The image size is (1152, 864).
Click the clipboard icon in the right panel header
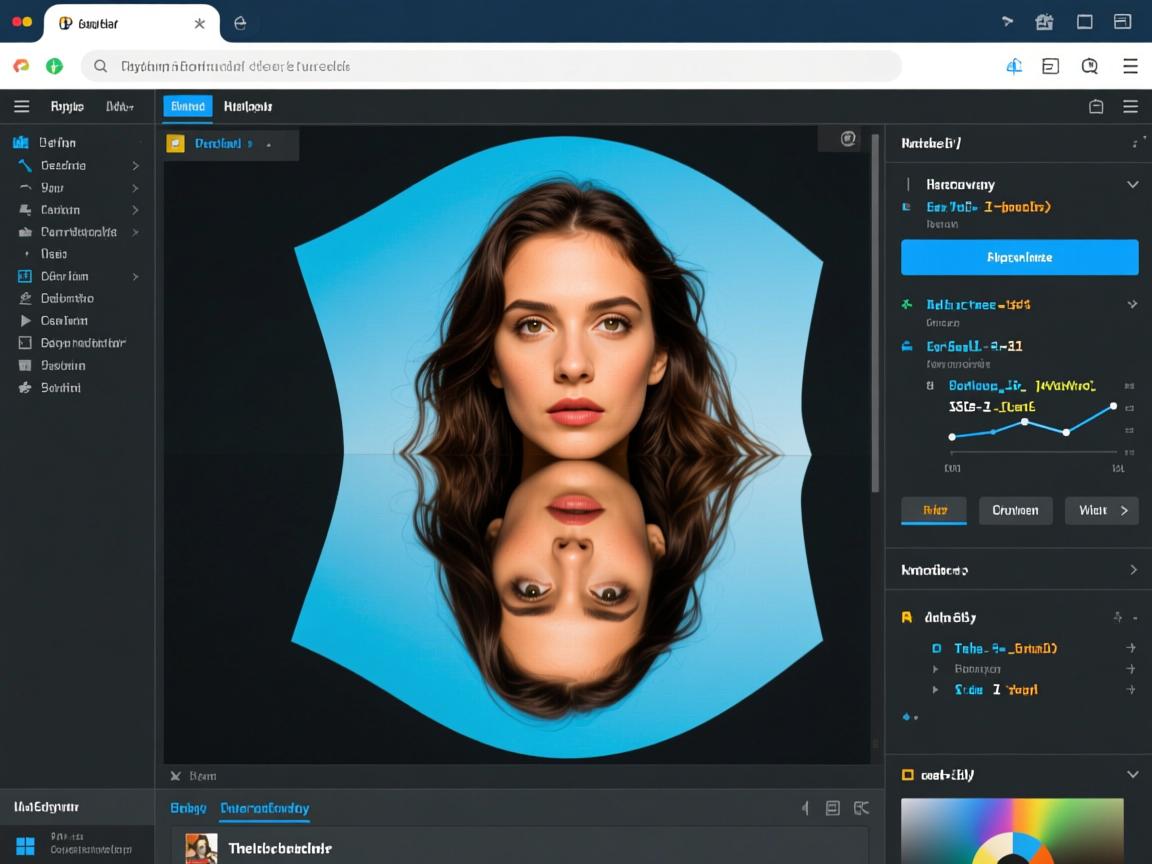(1096, 107)
